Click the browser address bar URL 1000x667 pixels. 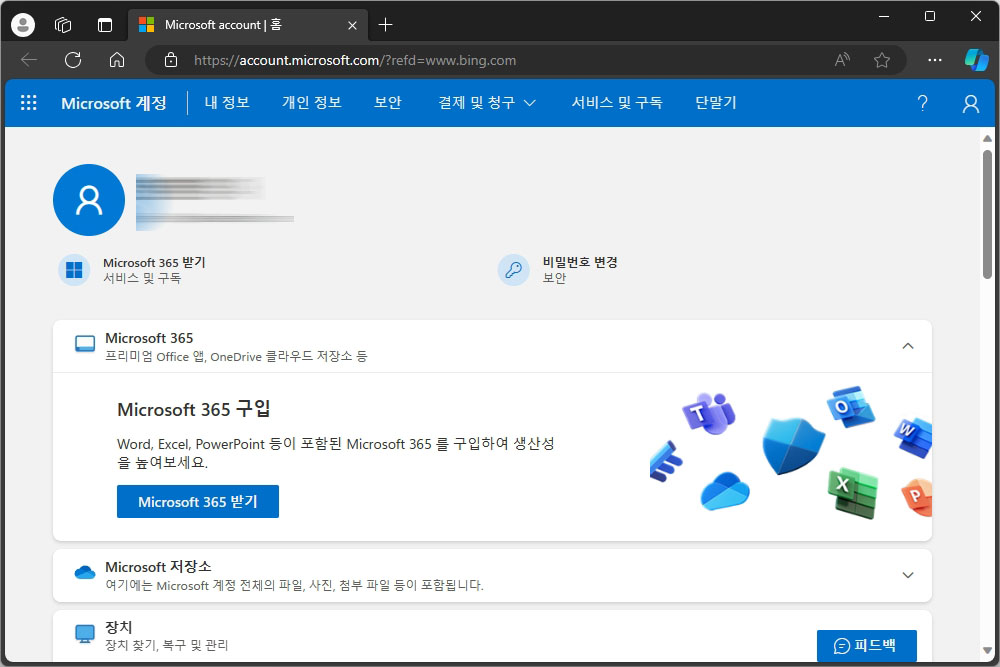point(355,61)
